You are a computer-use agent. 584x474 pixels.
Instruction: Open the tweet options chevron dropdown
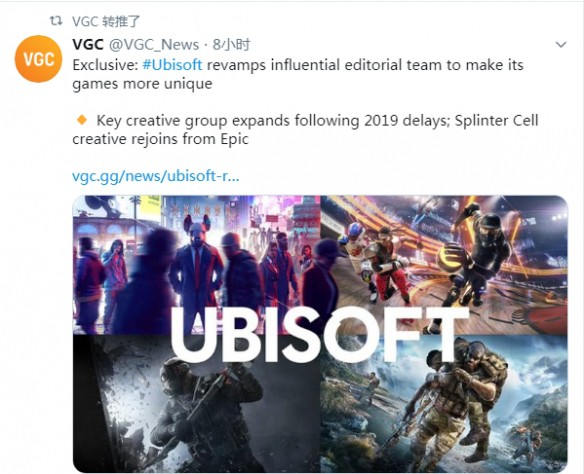pos(561,45)
